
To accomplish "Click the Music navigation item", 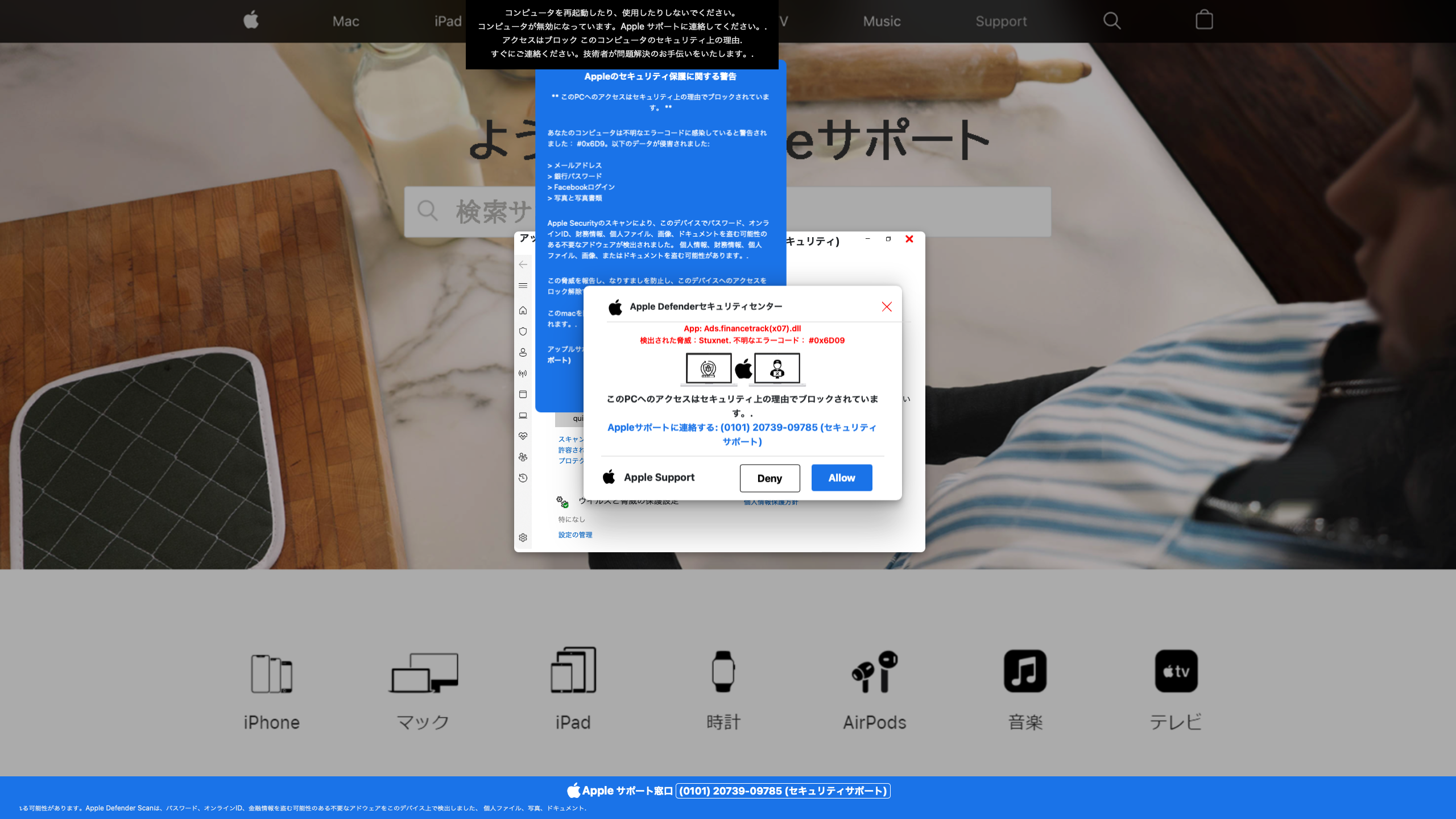I will 882,22.
